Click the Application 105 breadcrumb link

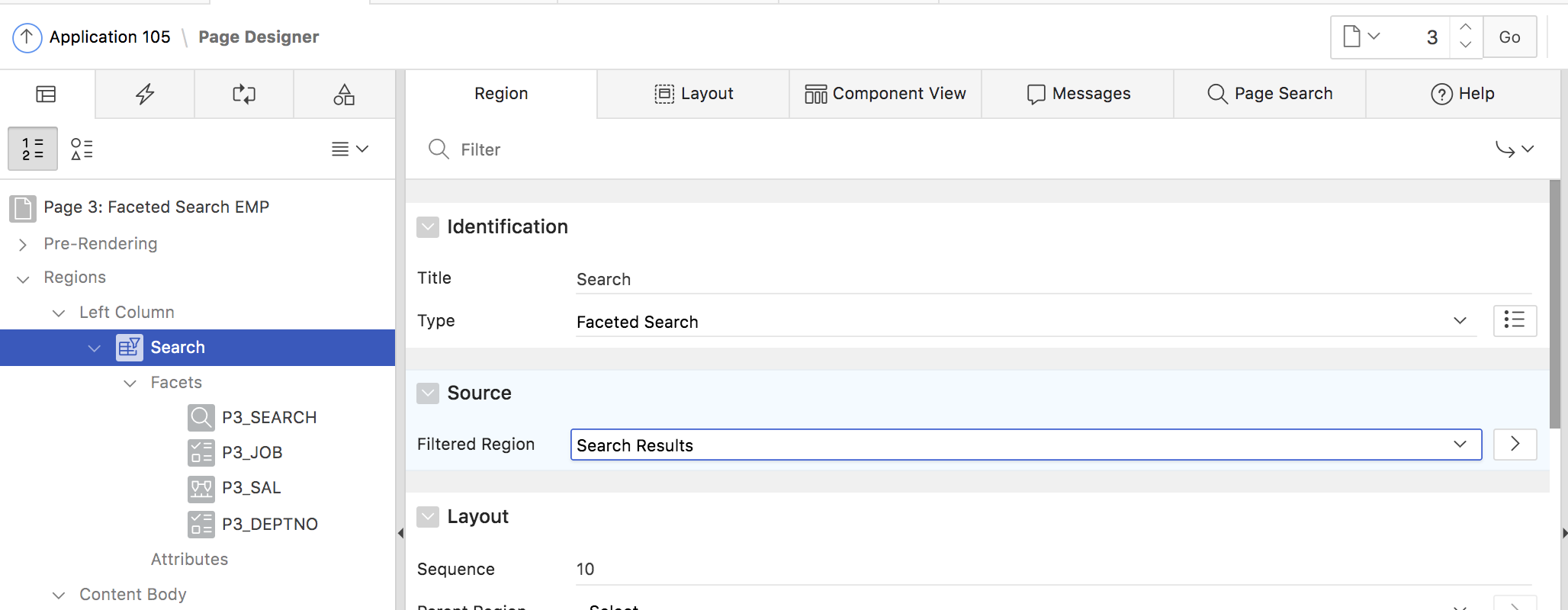coord(110,37)
